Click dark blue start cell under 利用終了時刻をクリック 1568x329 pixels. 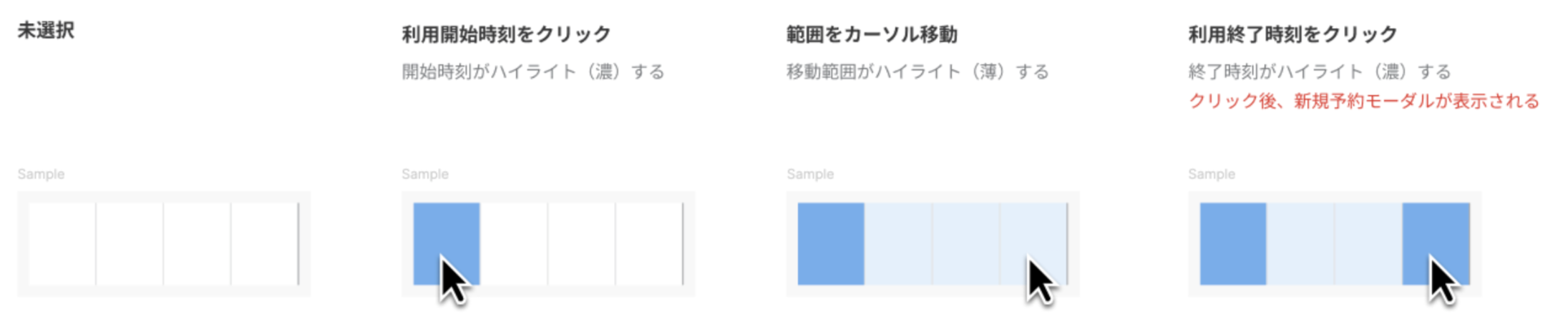coord(1233,244)
